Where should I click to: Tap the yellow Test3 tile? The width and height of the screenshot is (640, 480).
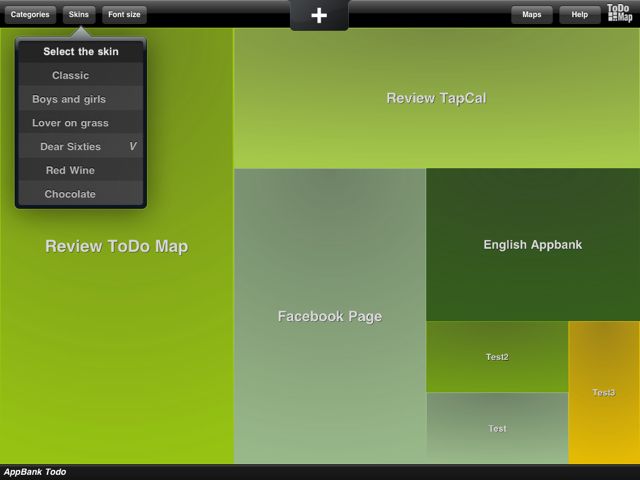coord(604,392)
